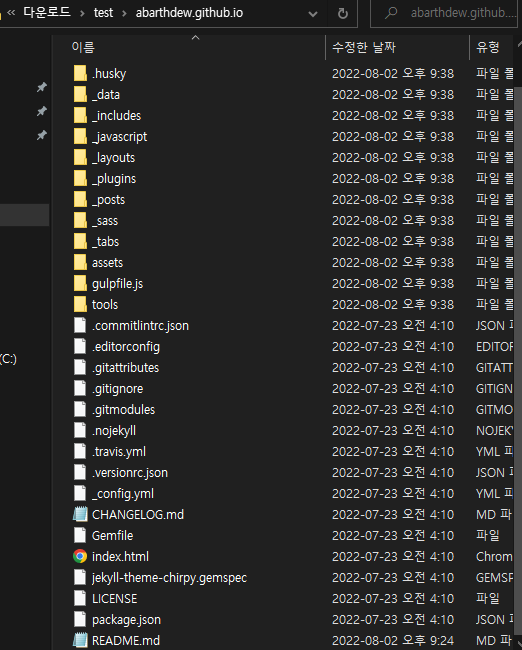
Task: Select the tools folder name
Action: [x=105, y=304]
